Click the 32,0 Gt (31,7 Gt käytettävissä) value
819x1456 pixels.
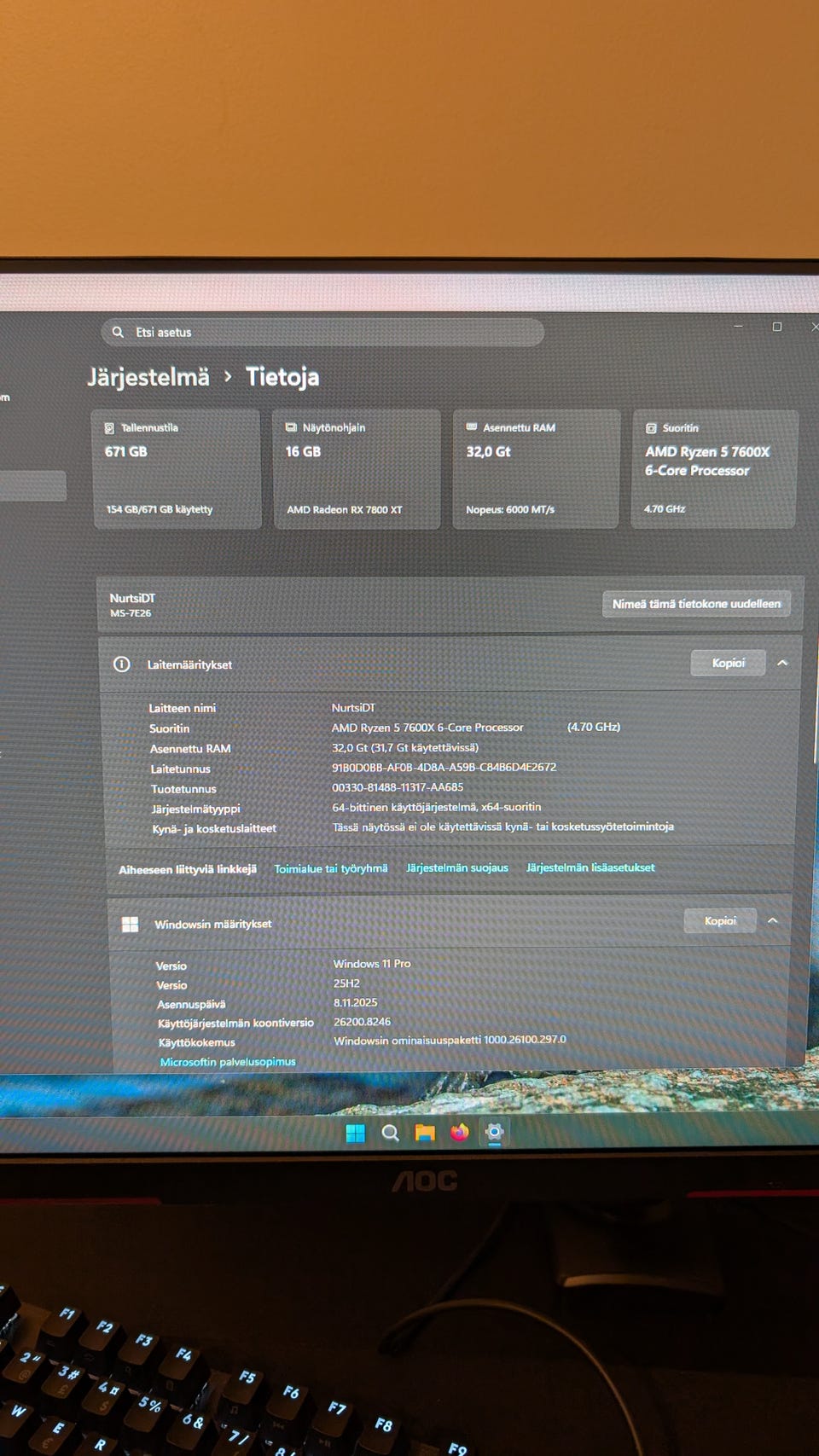[405, 747]
